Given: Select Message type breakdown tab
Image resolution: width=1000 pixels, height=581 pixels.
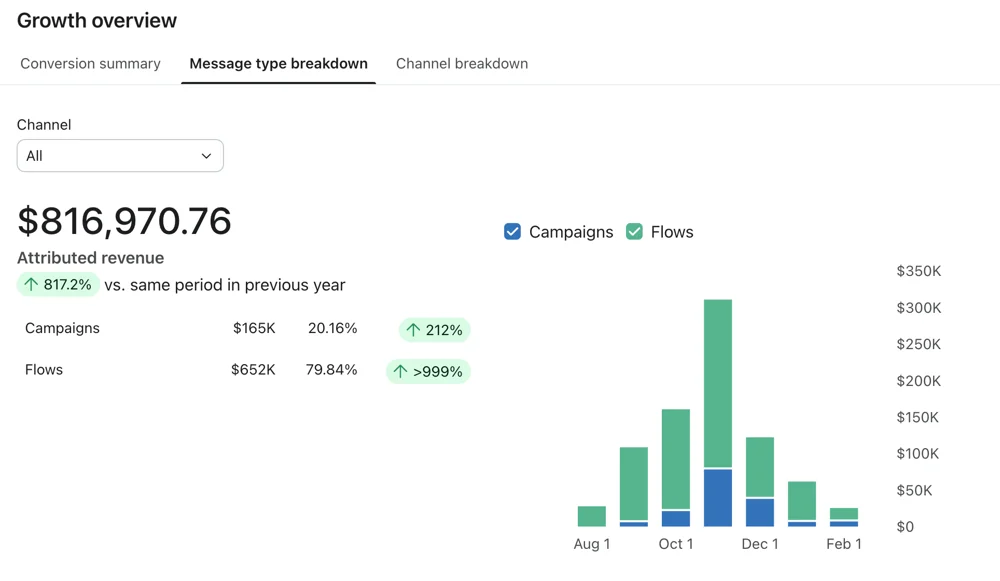Looking at the screenshot, I should point(278,64).
